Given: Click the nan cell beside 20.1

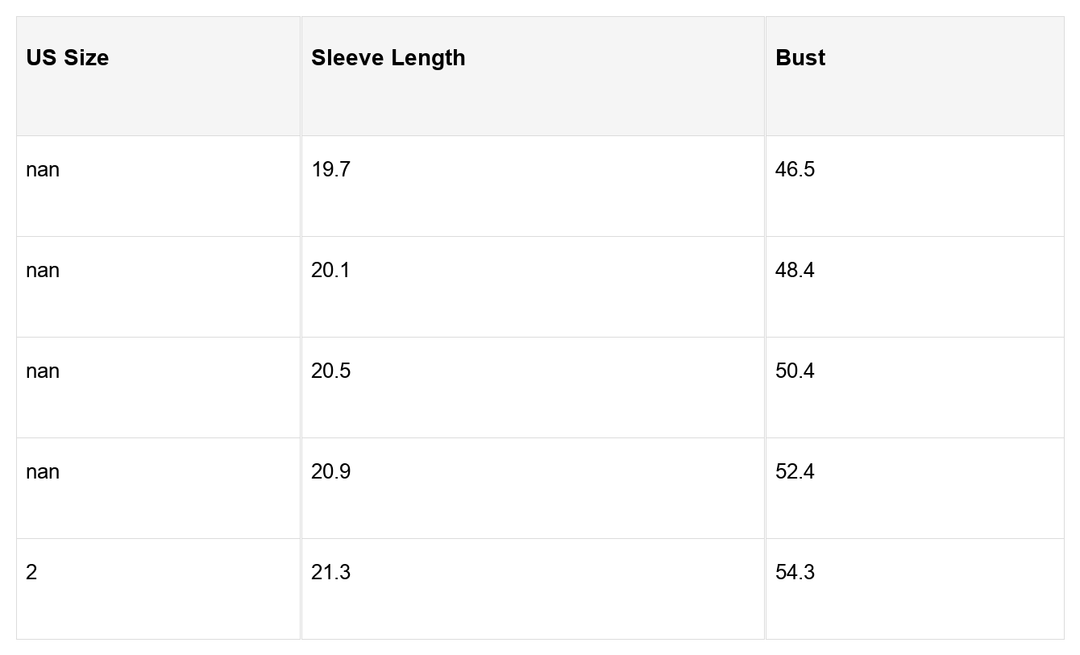Looking at the screenshot, I should tap(43, 270).
